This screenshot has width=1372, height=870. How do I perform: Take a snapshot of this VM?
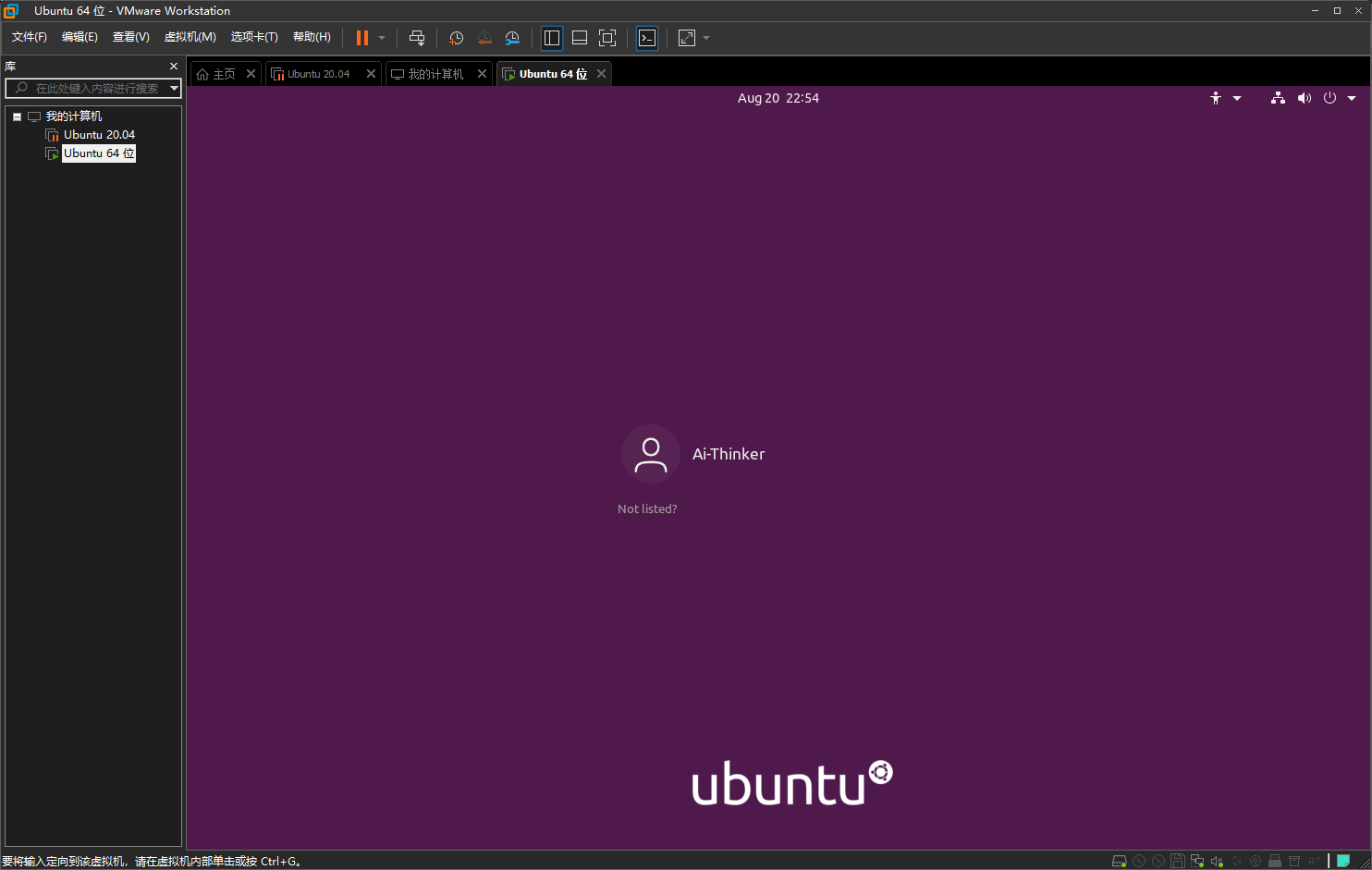(456, 38)
